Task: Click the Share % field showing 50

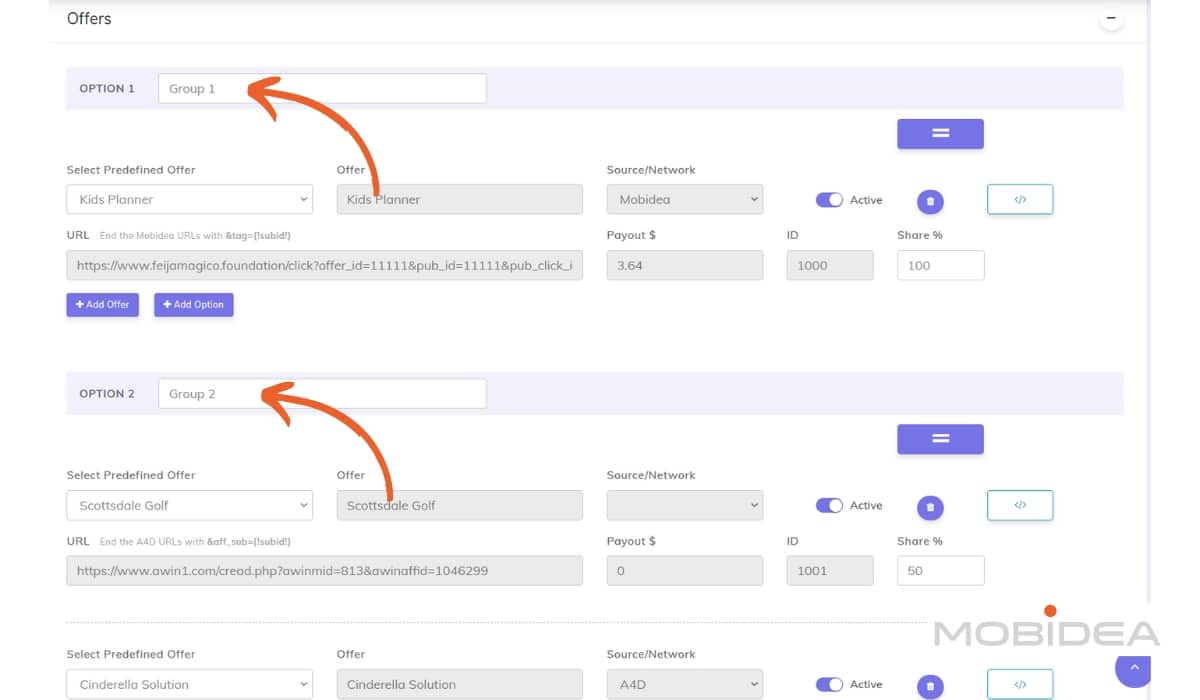Action: (x=941, y=571)
